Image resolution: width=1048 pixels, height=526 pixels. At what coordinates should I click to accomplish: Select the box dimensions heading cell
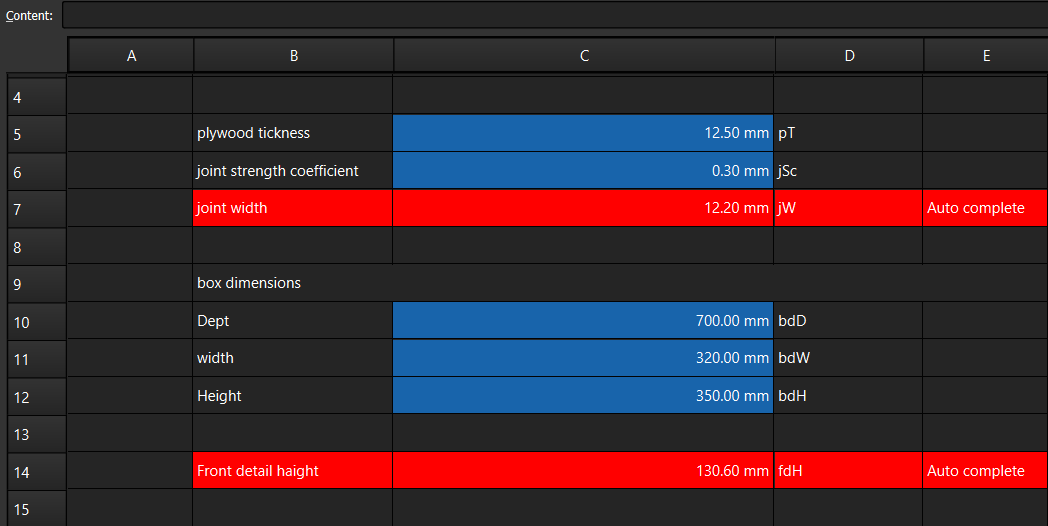[292, 283]
